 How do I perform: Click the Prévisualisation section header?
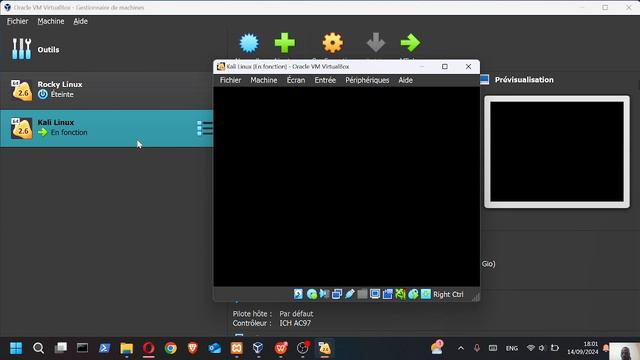(524, 80)
